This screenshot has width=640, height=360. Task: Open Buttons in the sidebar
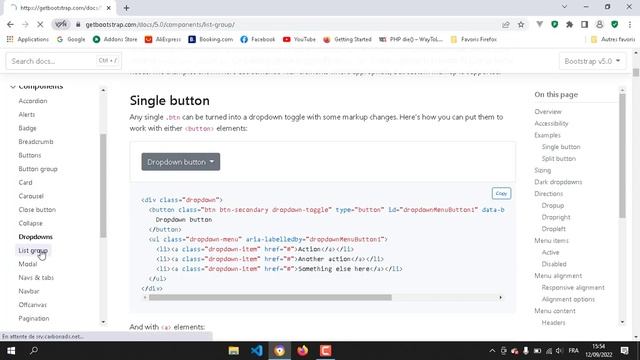[x=30, y=155]
